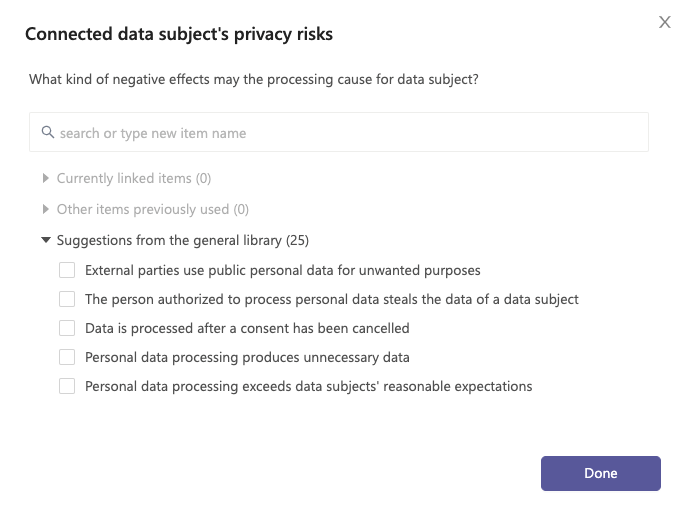Viewport: 685px width, 510px height.
Task: Tick the authorized person steals data checkbox
Action: (67, 299)
